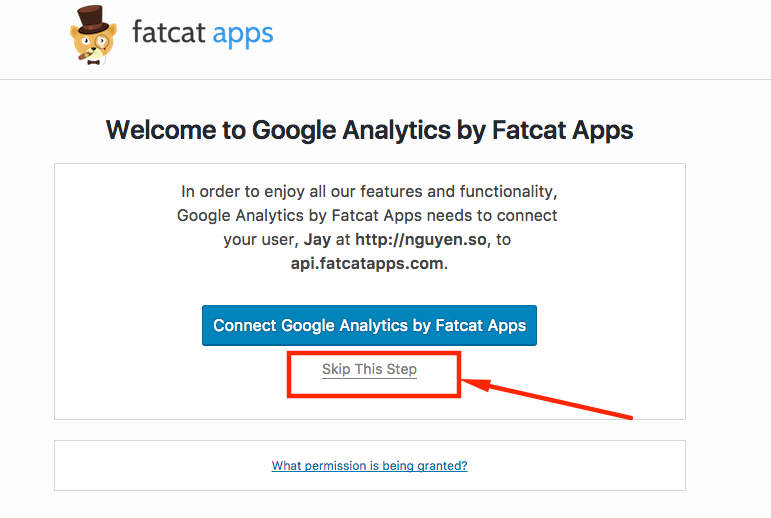The image size is (771, 518).
Task: Click "In order to enjoy all our features" line
Action: tap(369, 191)
